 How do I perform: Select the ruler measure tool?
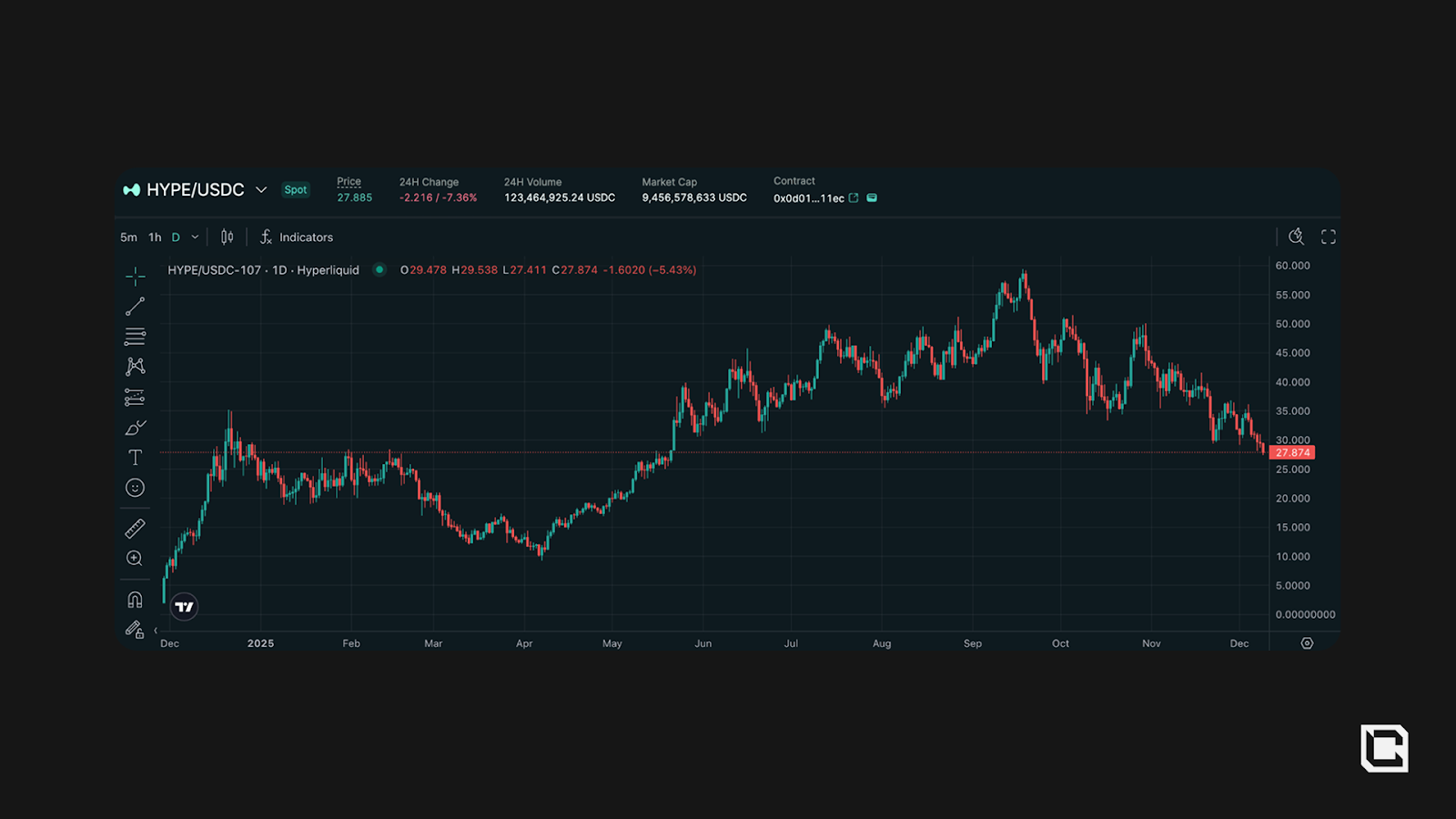pyautogui.click(x=135, y=529)
